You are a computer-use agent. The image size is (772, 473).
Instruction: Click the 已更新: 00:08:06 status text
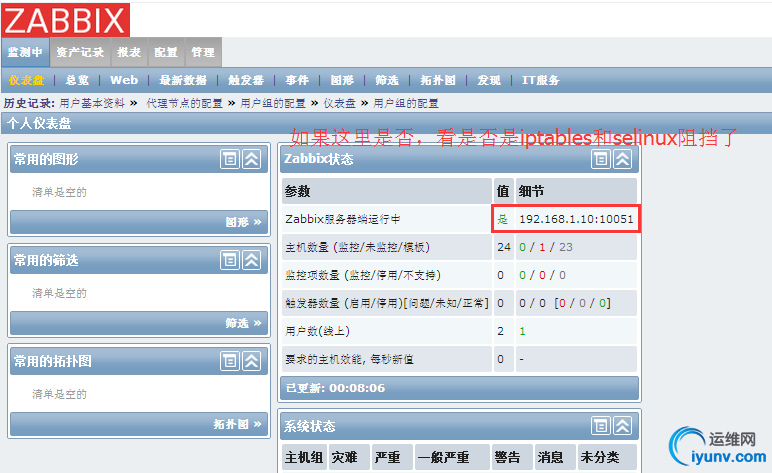click(335, 388)
